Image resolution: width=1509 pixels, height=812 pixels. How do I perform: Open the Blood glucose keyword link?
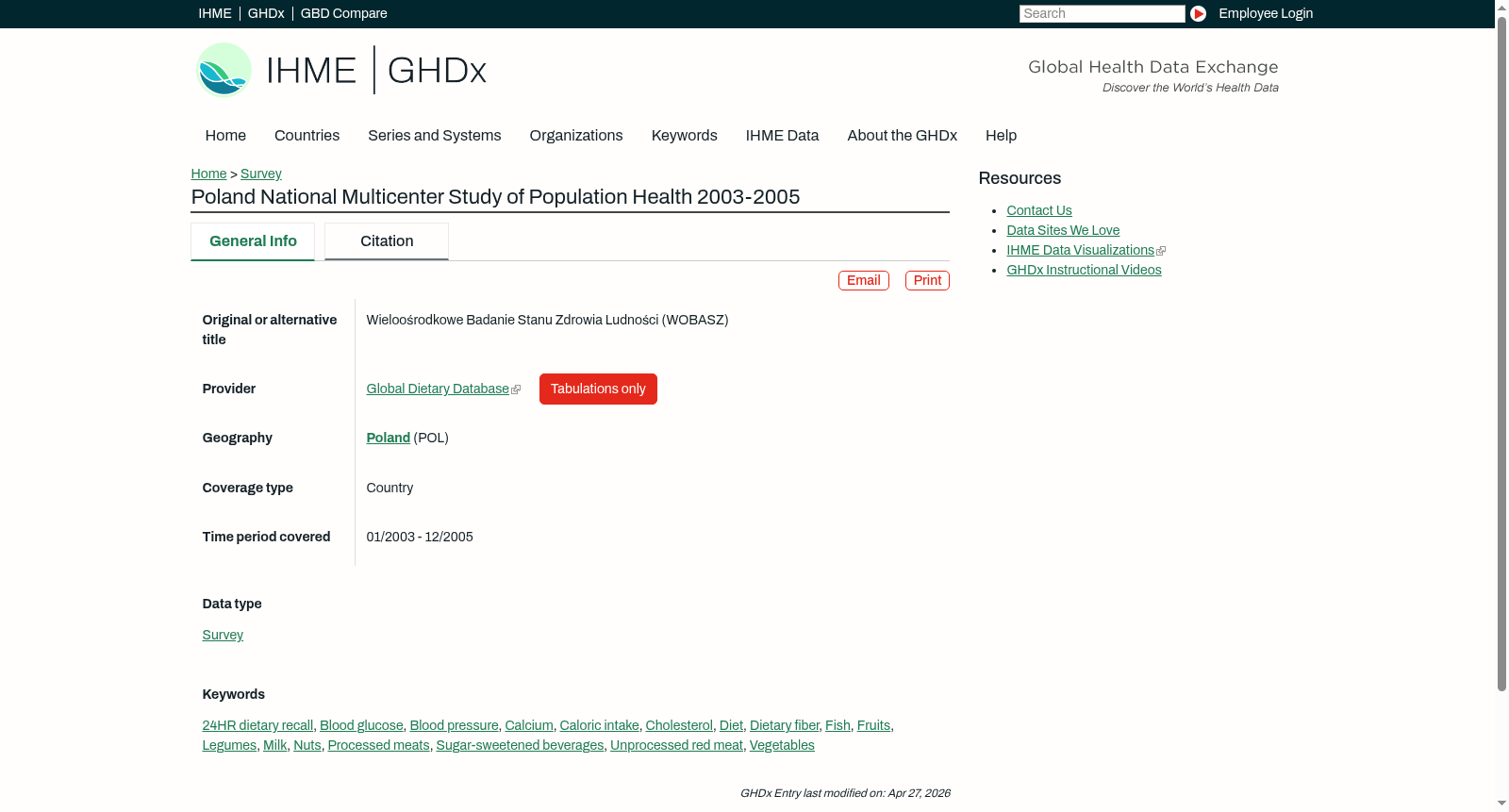click(361, 726)
